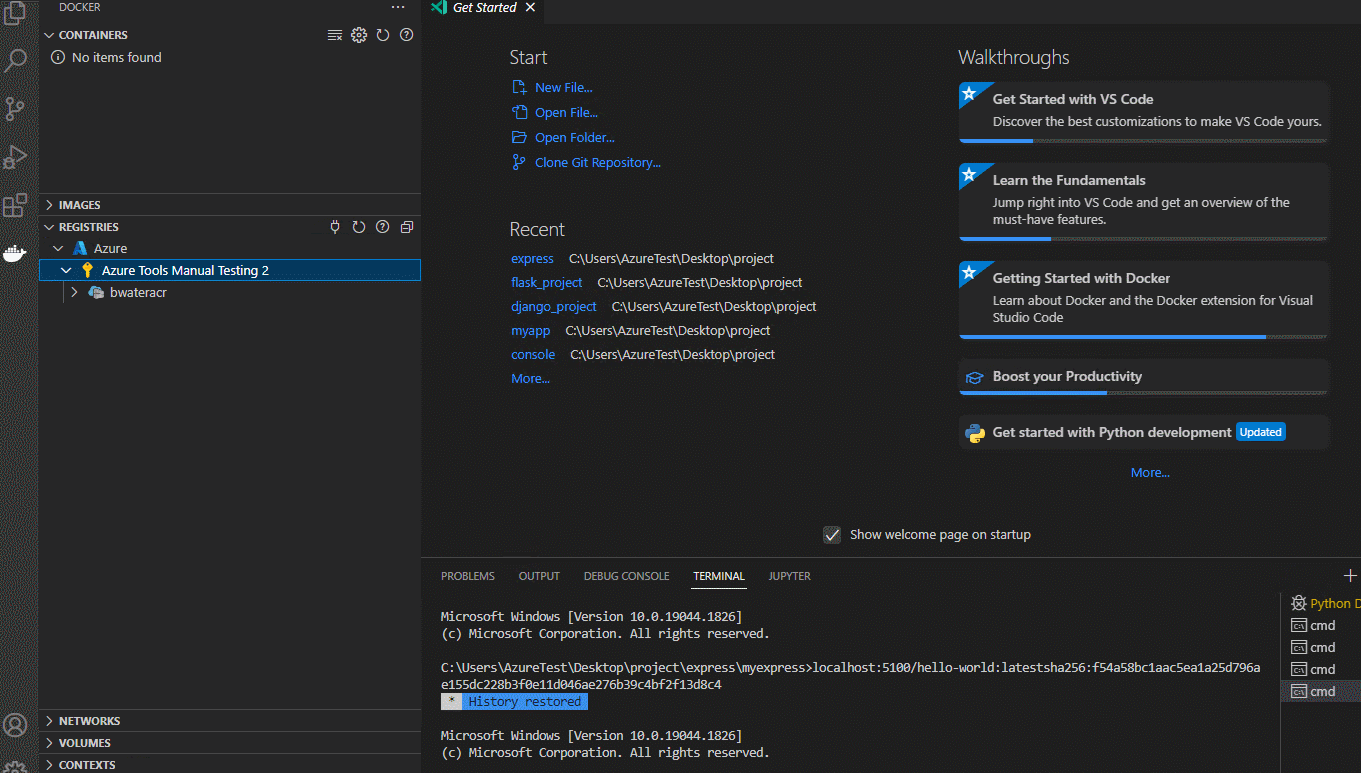Open Docker panel more actions ellipsis

coord(398,7)
